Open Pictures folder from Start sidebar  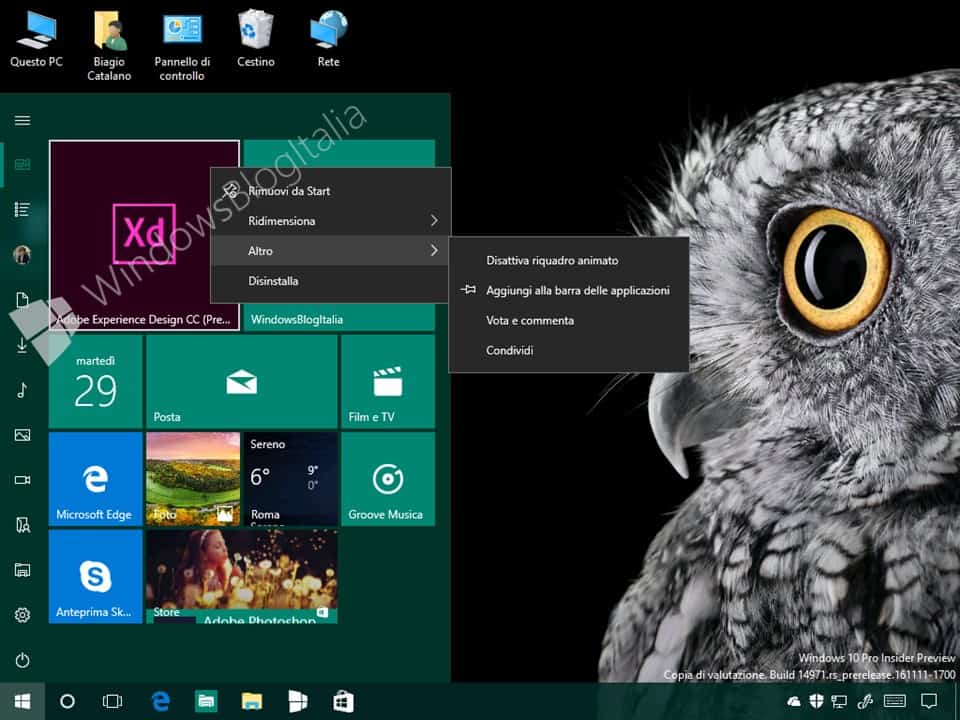[x=23, y=435]
